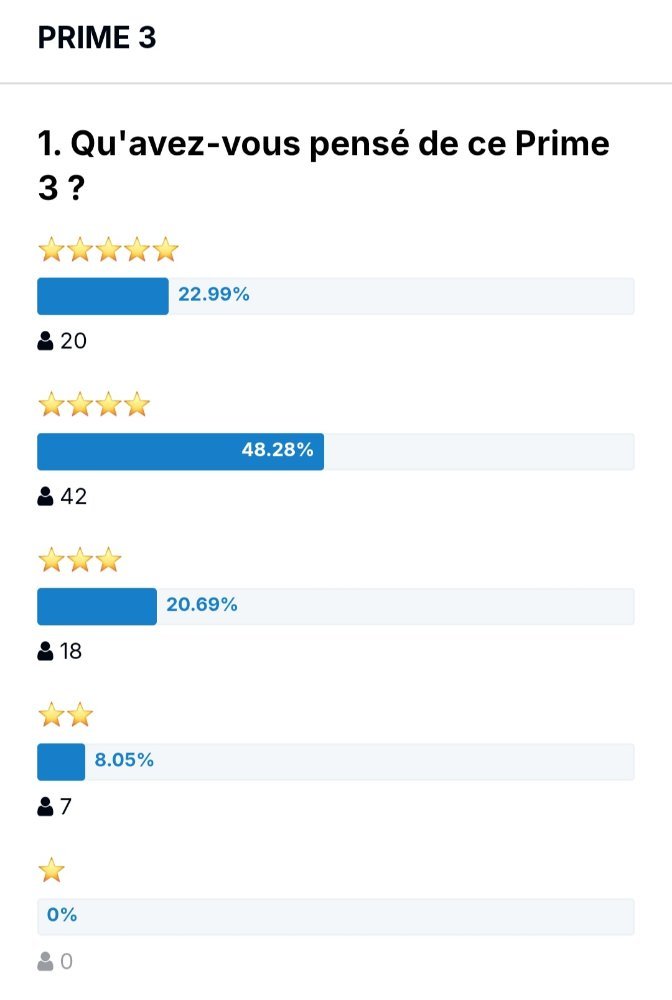
Task: Select the empty 0% result bar
Action: tap(336, 916)
